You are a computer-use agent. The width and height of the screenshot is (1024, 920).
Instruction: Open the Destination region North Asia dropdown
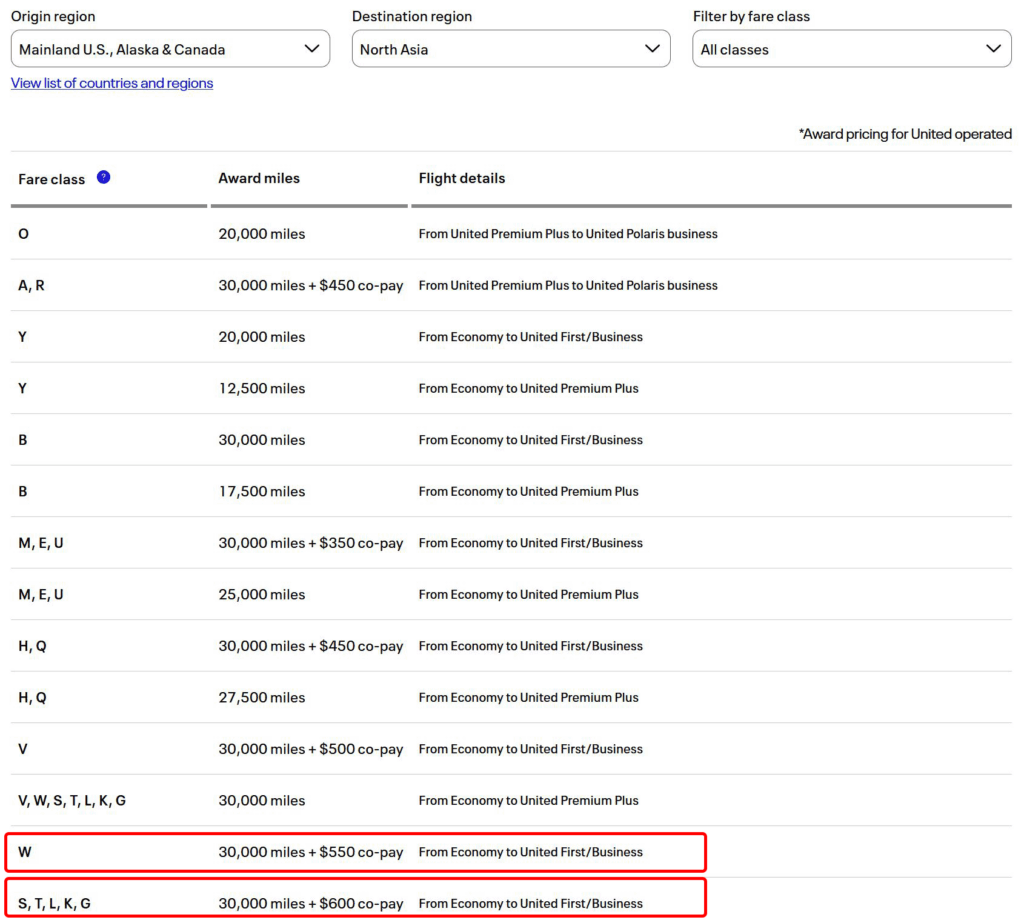[511, 49]
